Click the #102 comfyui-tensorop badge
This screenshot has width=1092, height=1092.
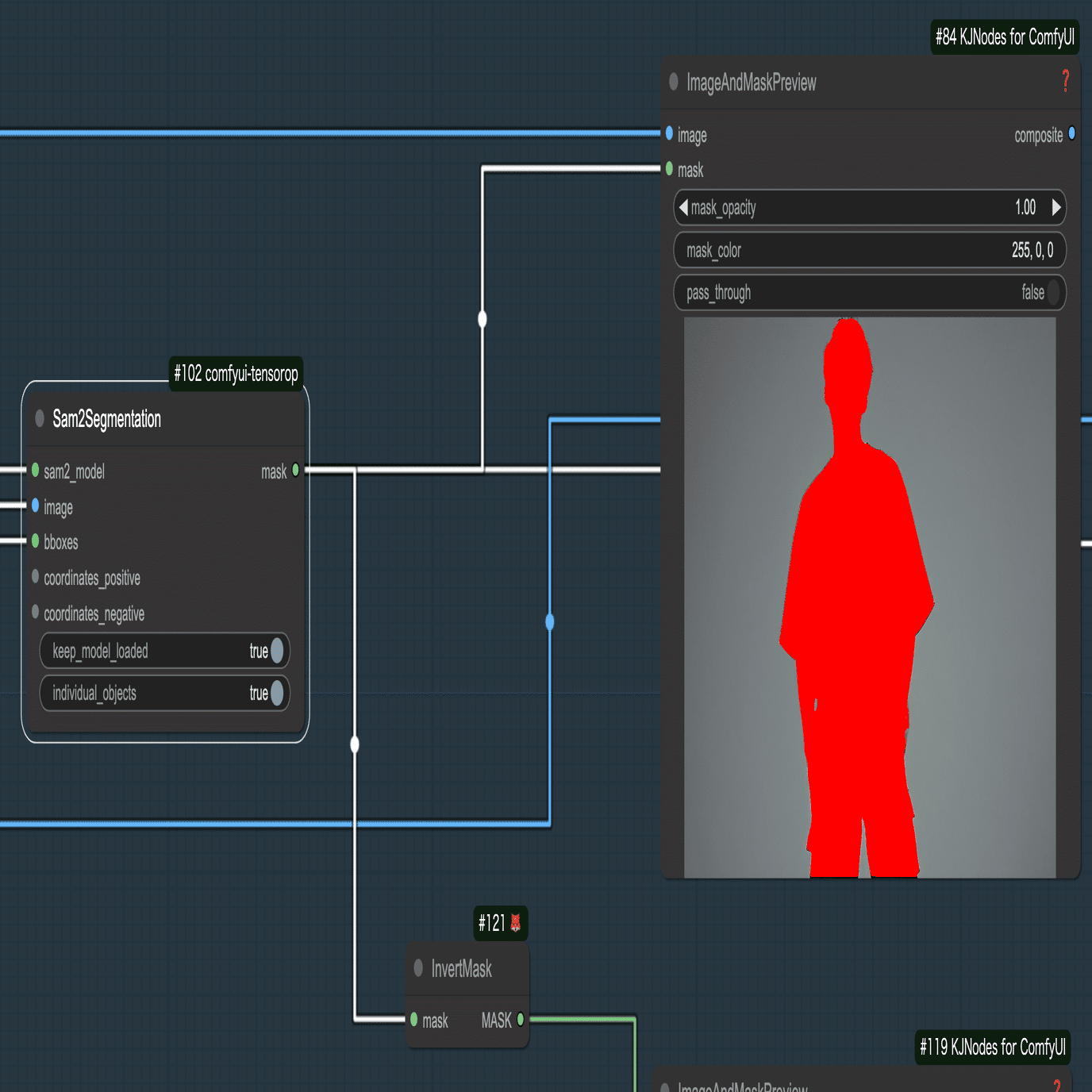(236, 374)
